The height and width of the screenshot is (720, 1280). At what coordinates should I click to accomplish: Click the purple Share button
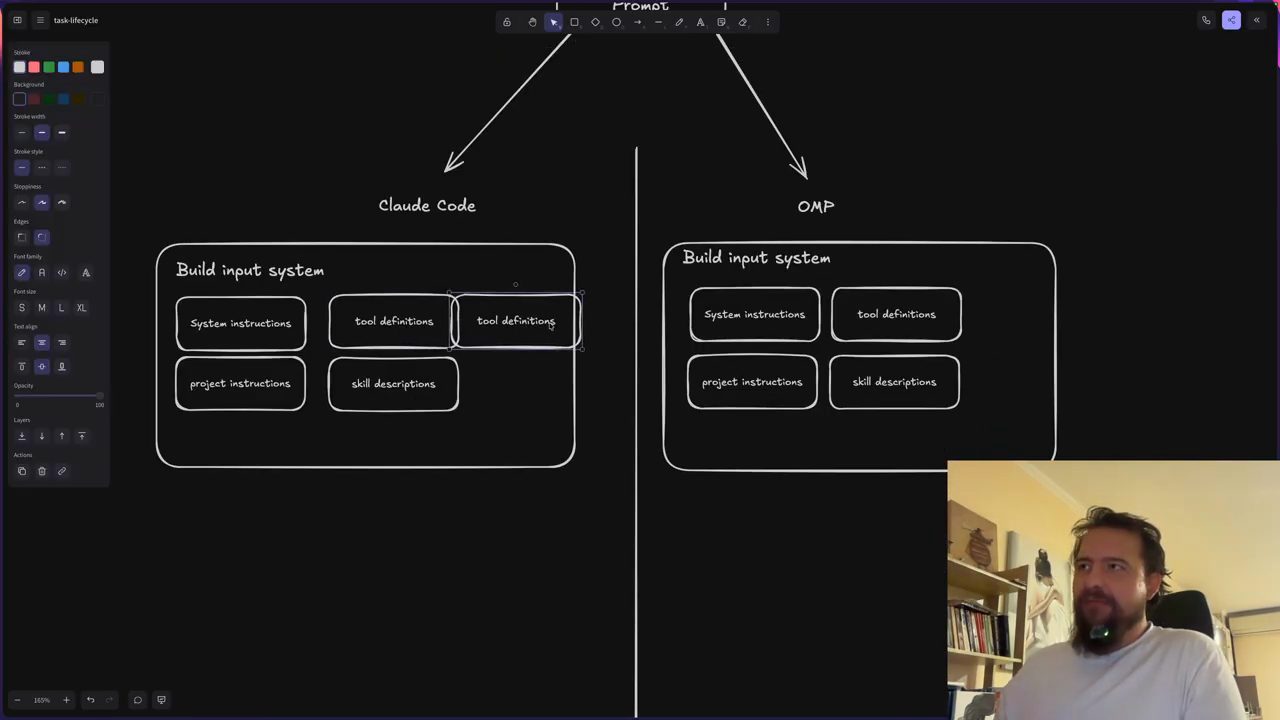1231,20
